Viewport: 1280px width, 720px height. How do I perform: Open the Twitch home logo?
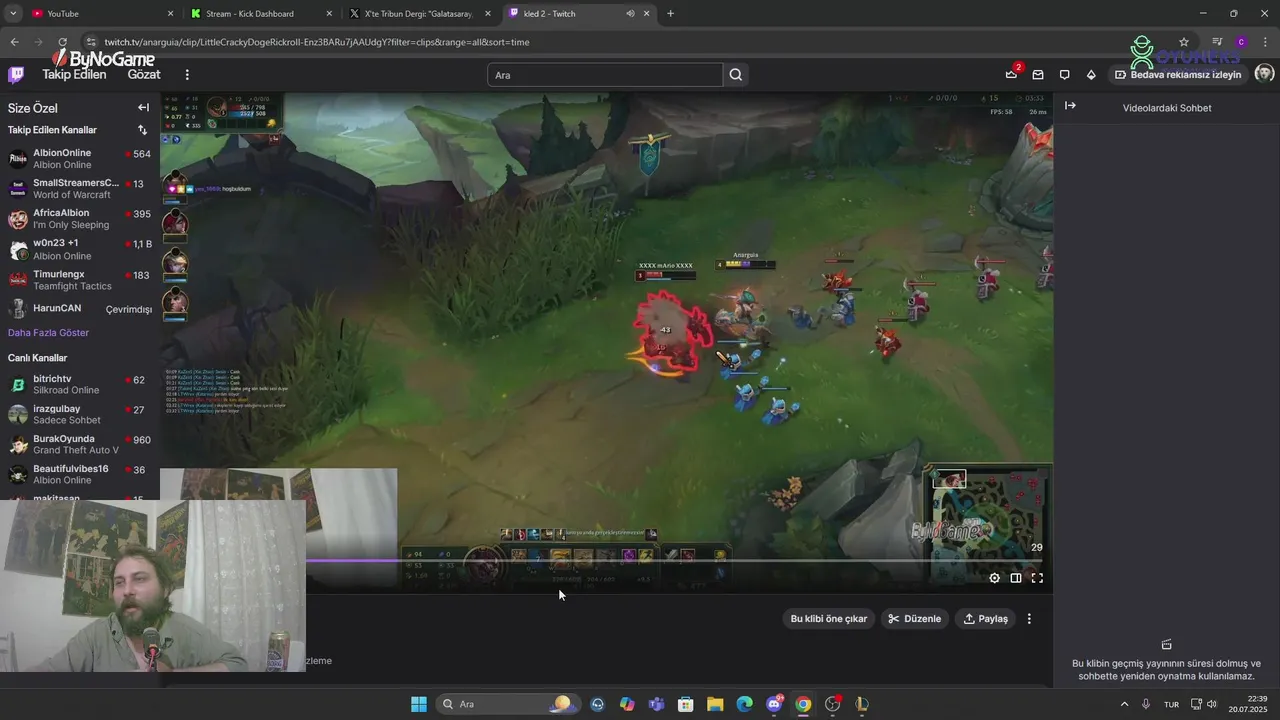16,75
